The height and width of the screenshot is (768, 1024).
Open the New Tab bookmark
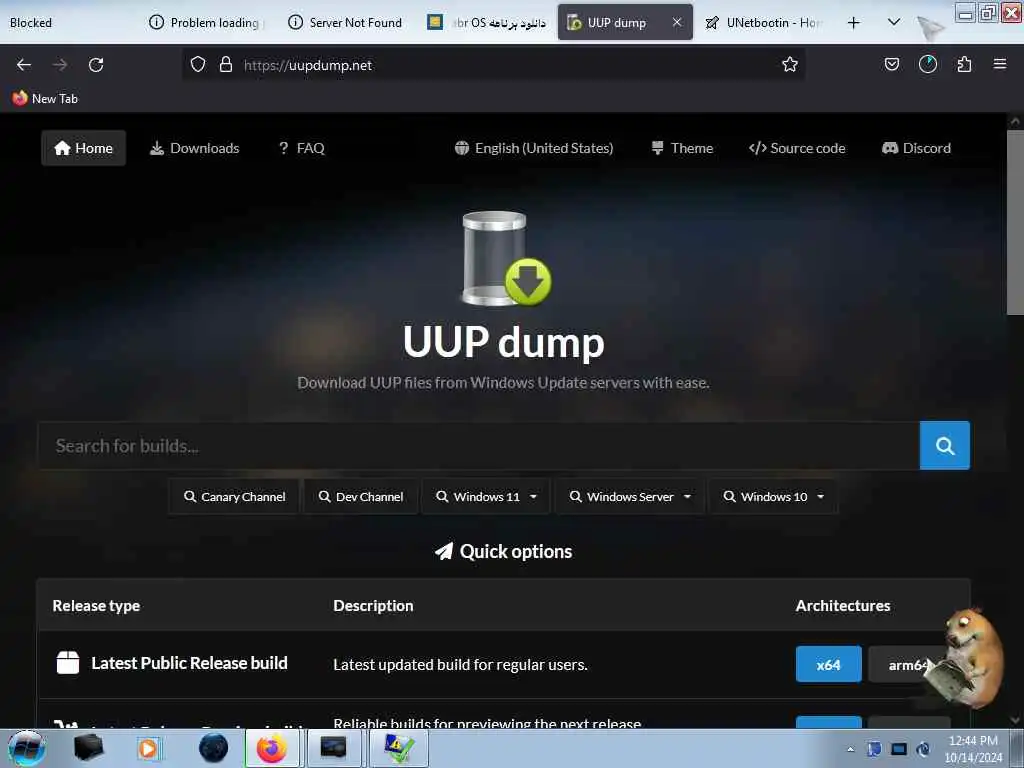point(45,99)
